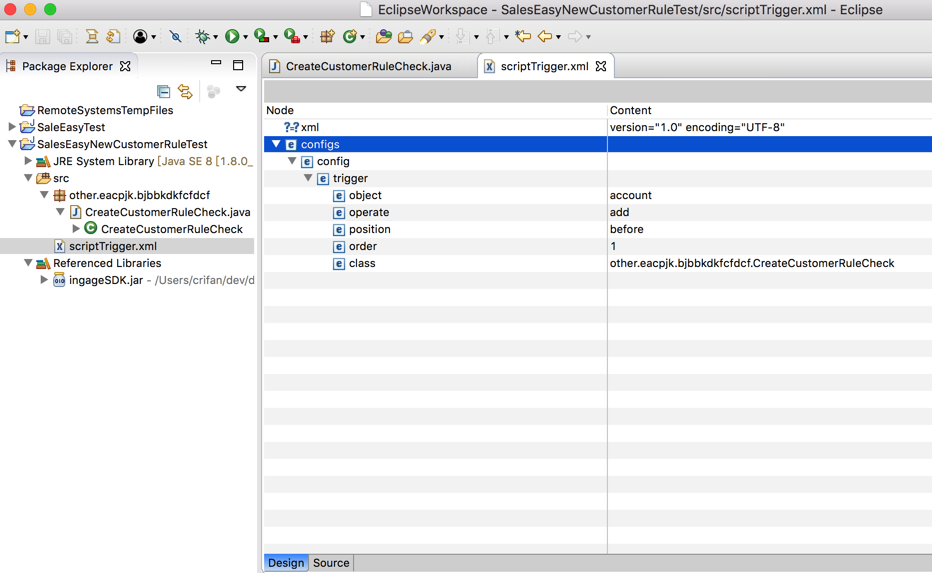Image resolution: width=932 pixels, height=573 pixels.
Task: Collapse CreateCustomerRuleCheck.java tree node
Action: (x=59, y=212)
